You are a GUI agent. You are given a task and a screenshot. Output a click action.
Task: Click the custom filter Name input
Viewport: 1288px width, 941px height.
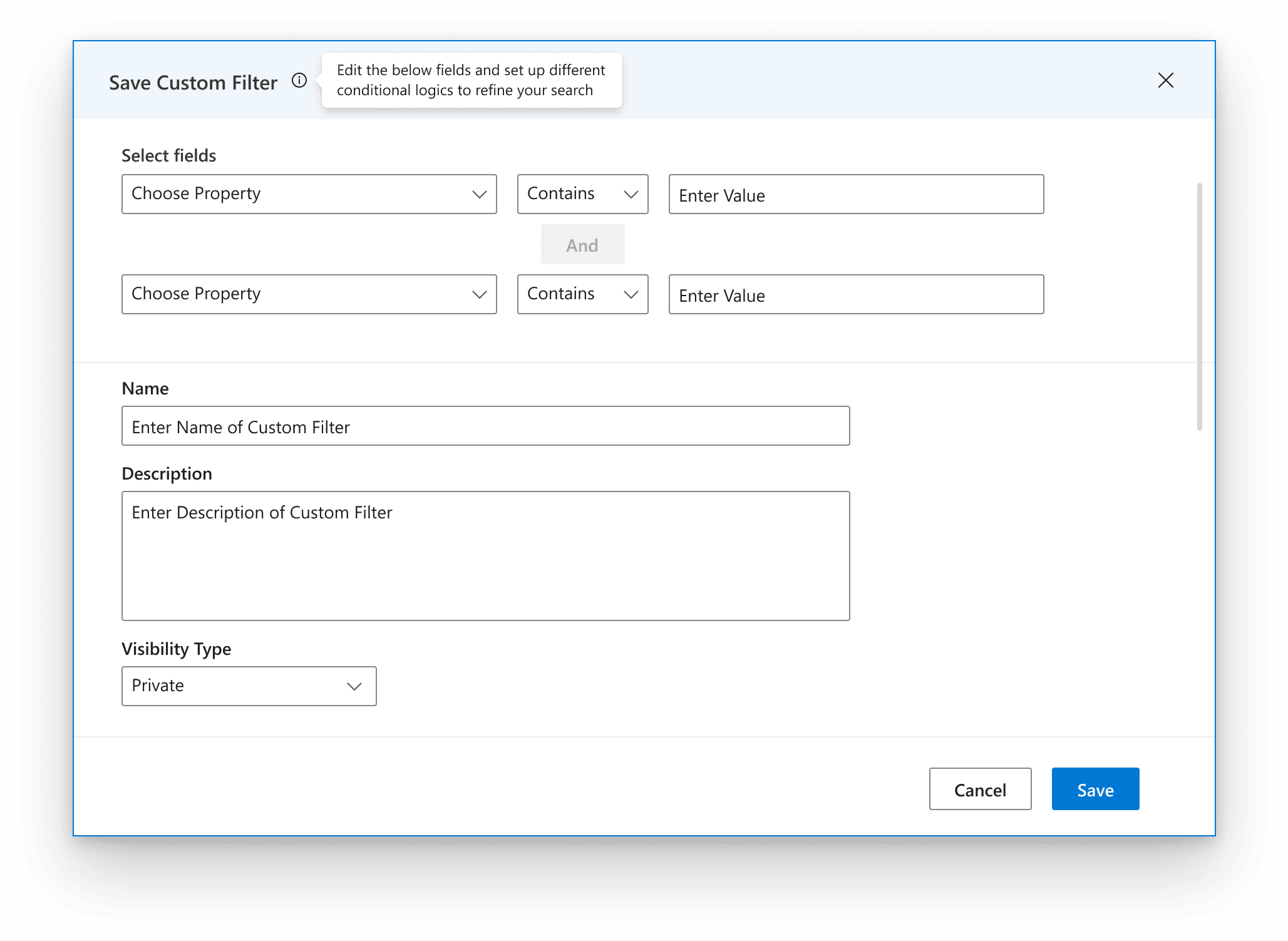tap(485, 426)
